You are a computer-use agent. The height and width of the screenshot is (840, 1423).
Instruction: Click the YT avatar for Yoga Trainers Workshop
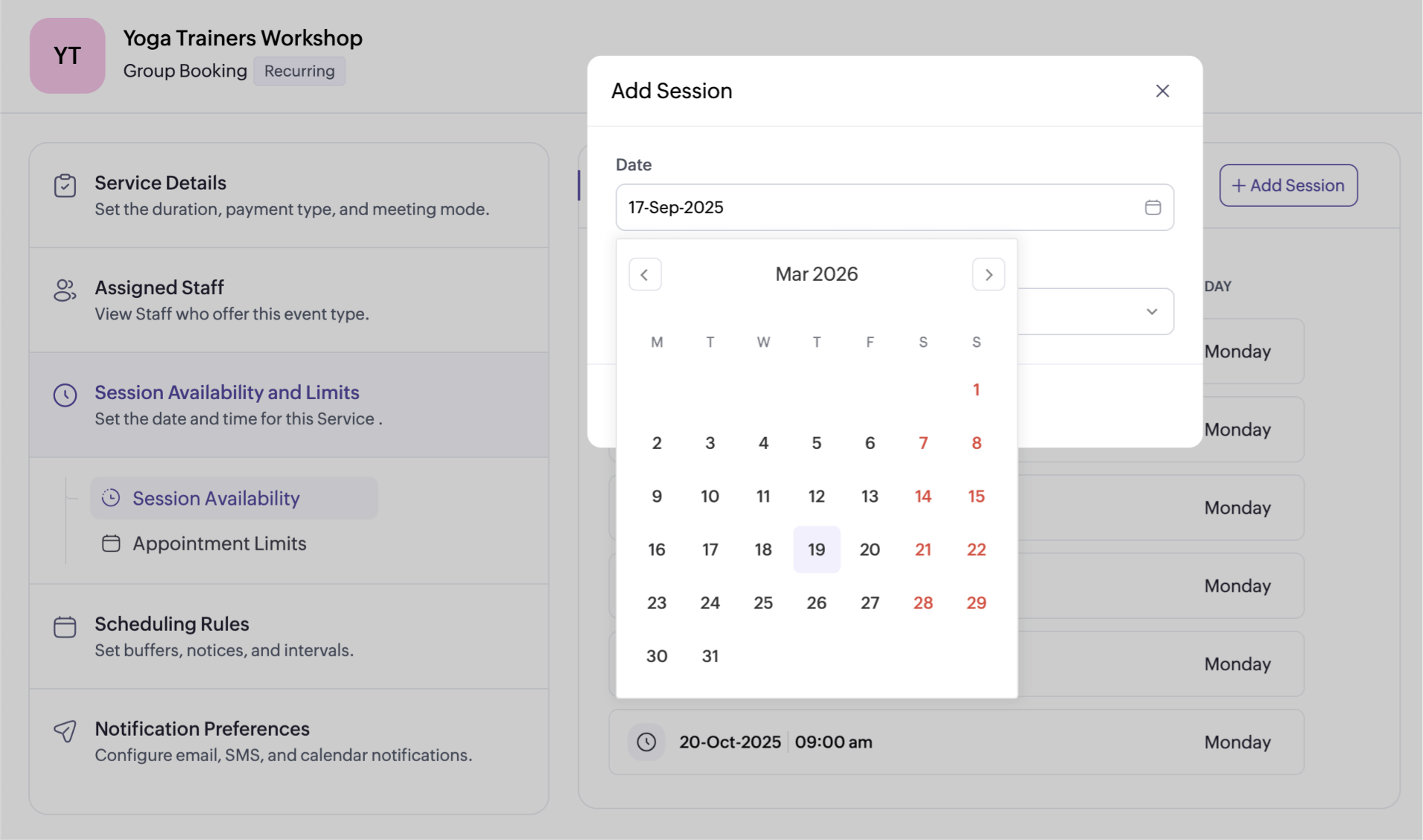pyautogui.click(x=67, y=55)
